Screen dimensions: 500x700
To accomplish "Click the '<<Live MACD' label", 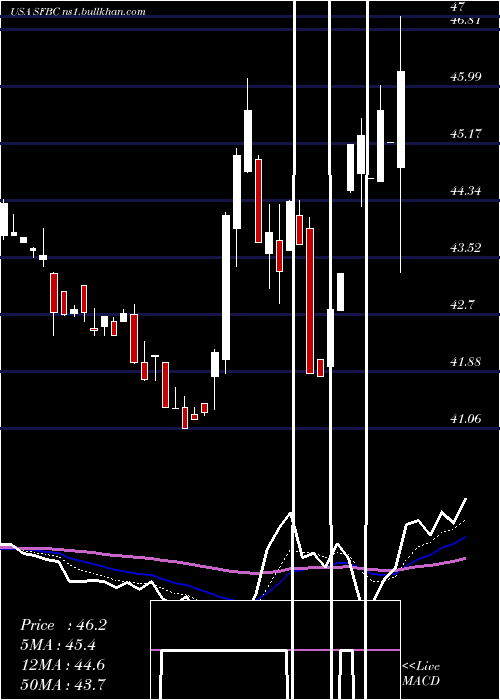I will [x=421, y=674].
